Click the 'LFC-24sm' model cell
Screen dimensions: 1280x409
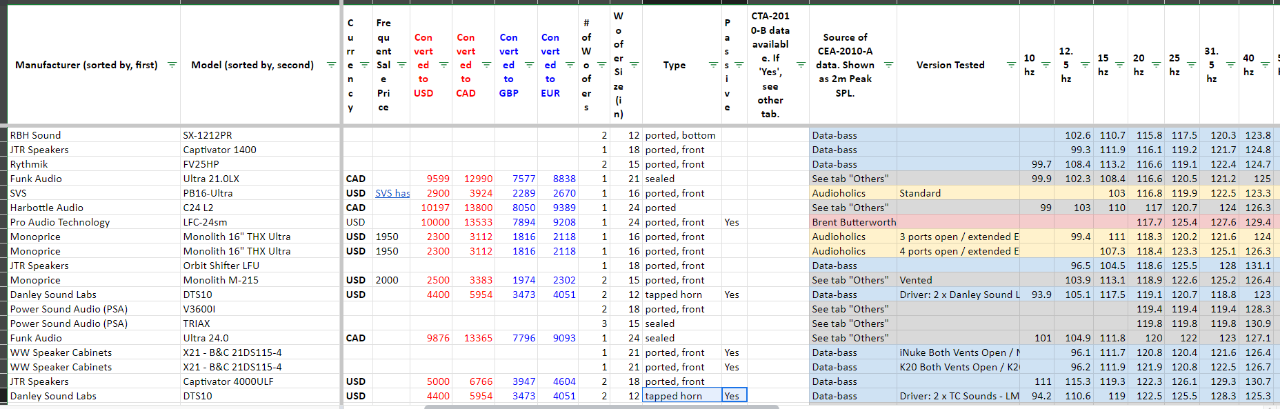(260, 222)
